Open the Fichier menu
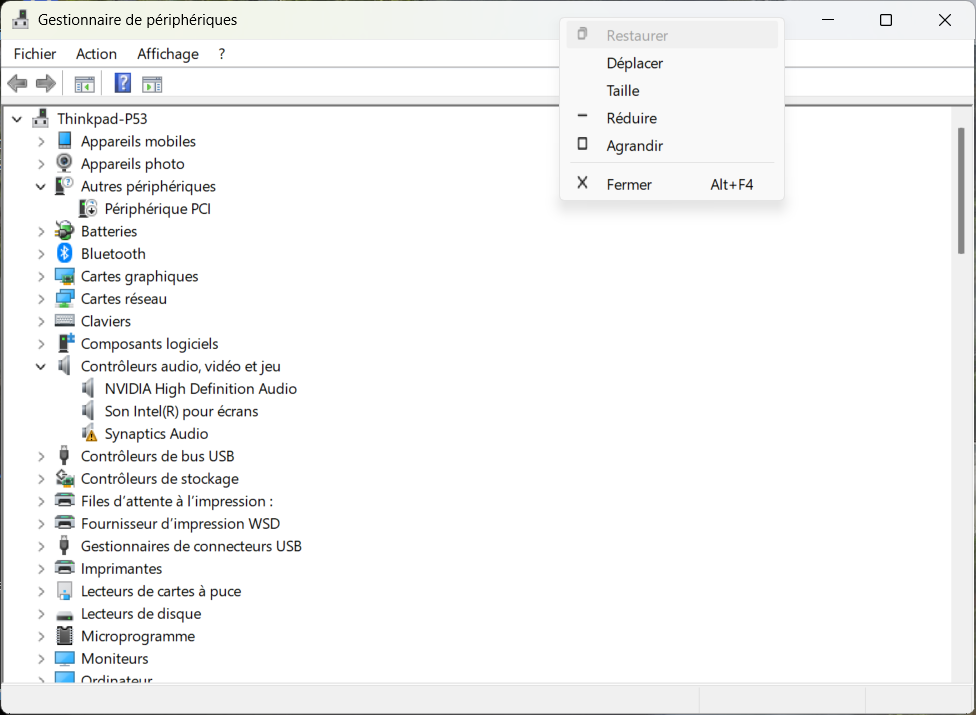 pyautogui.click(x=35, y=54)
